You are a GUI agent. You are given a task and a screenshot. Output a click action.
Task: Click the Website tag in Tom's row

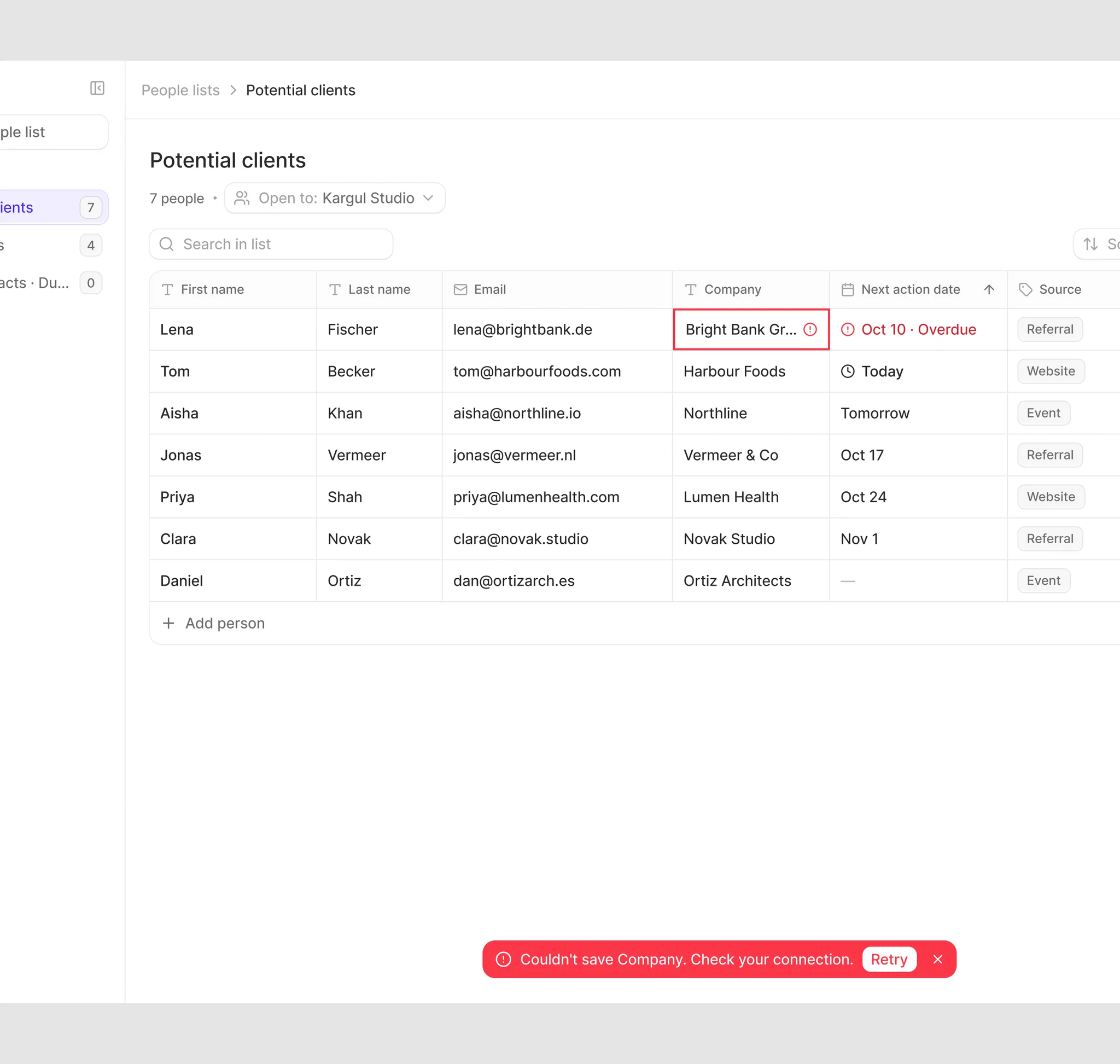coord(1051,371)
